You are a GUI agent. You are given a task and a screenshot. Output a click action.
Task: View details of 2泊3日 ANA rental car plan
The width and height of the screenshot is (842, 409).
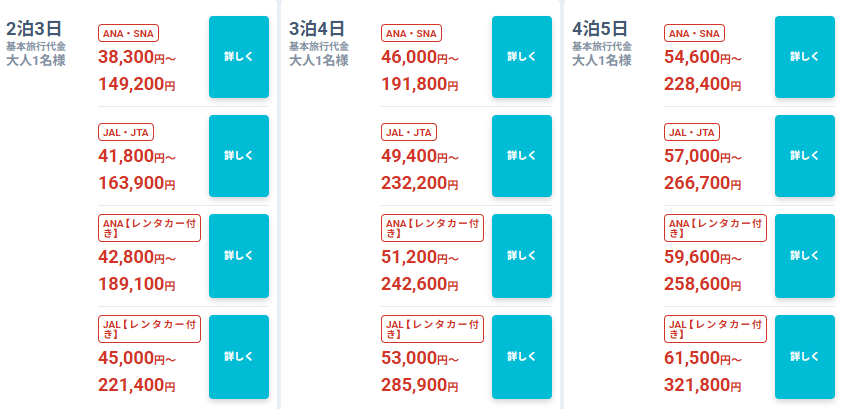click(239, 256)
